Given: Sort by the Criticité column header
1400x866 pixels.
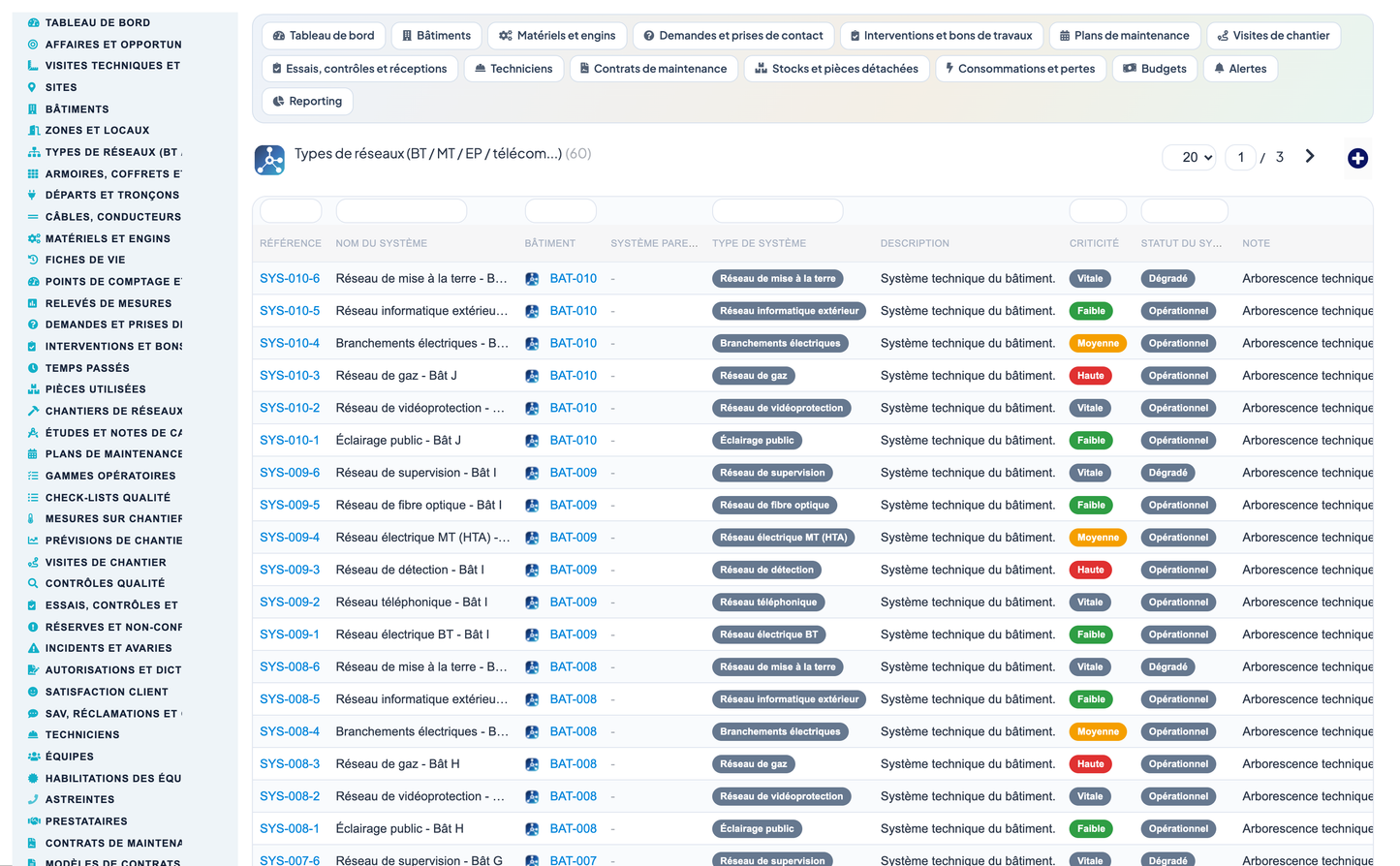Looking at the screenshot, I should pos(1094,243).
